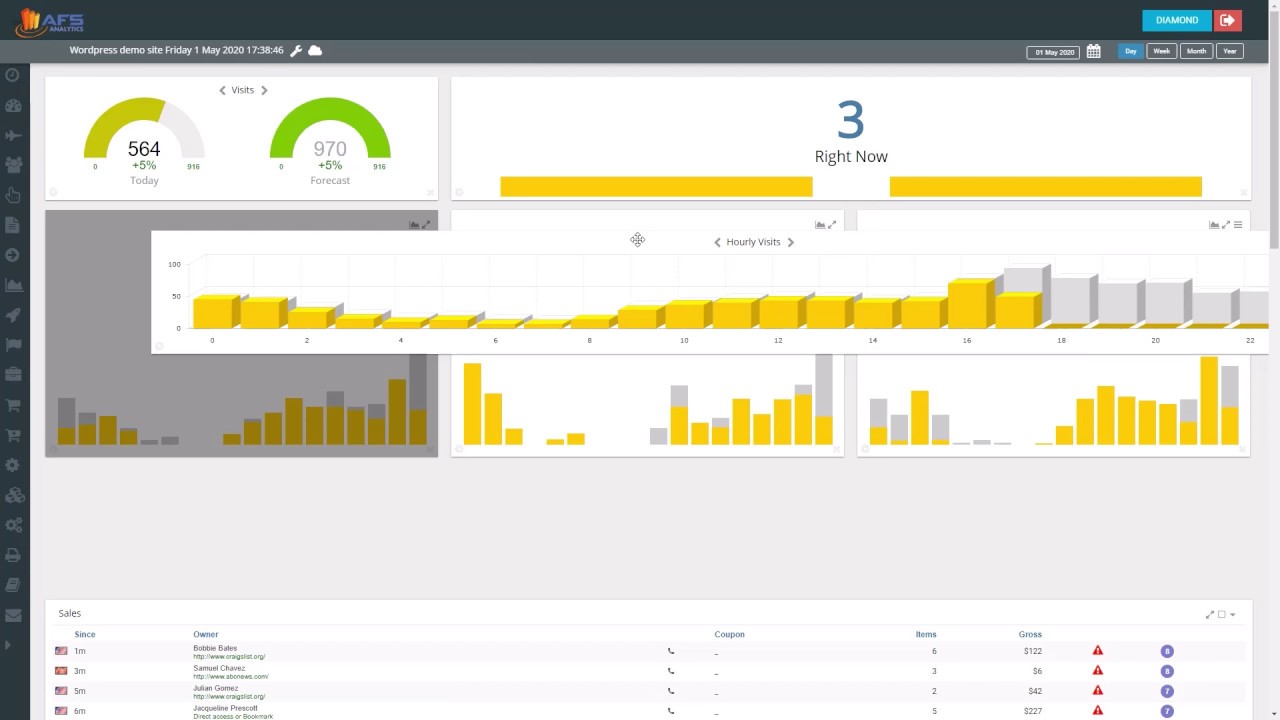
Task: Open the envelope mail icon in sidebar
Action: pos(13,615)
